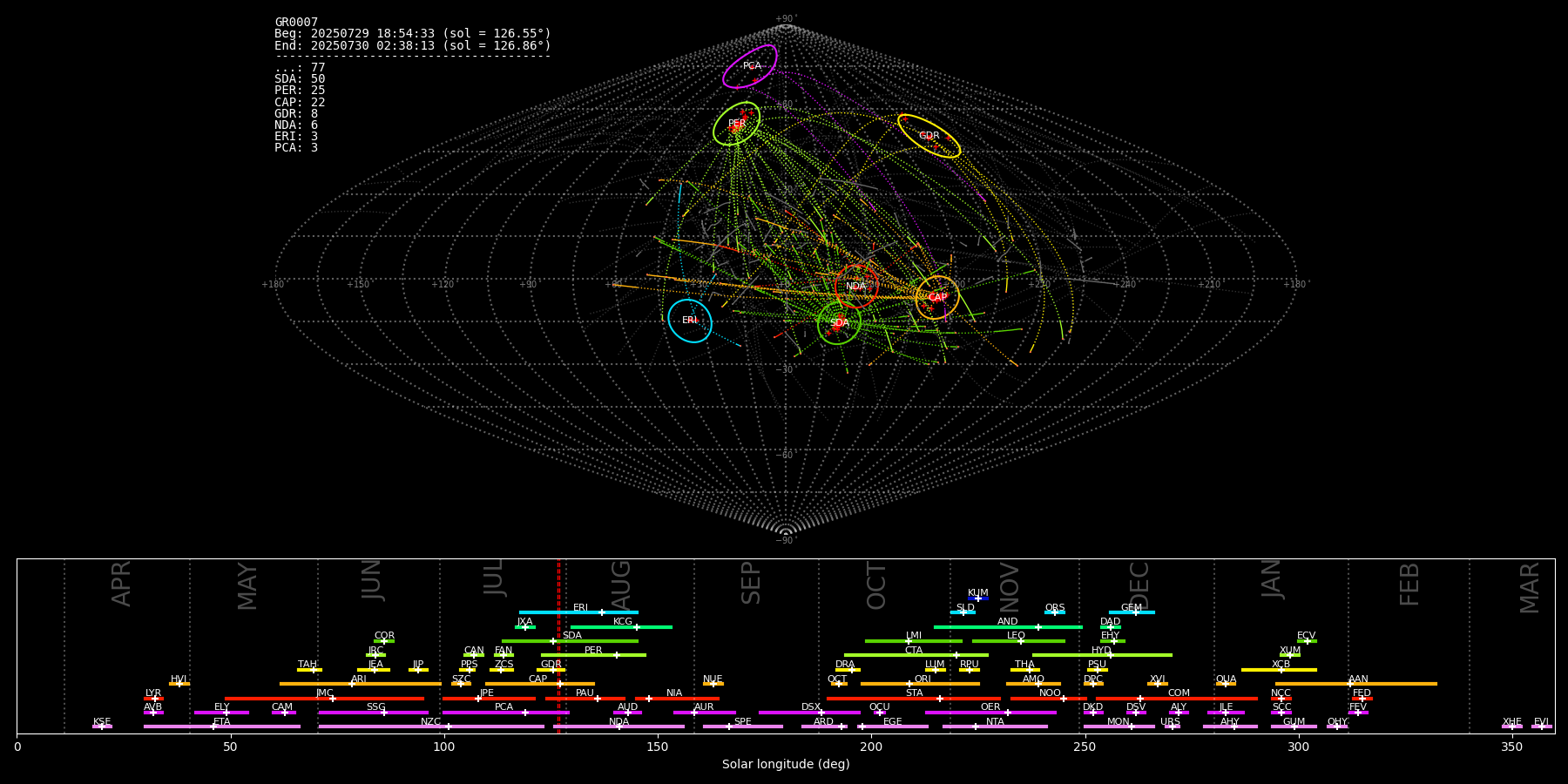Select the GDR radiant ellipse on sky map
Image resolution: width=1568 pixels, height=784 pixels.
(x=929, y=136)
